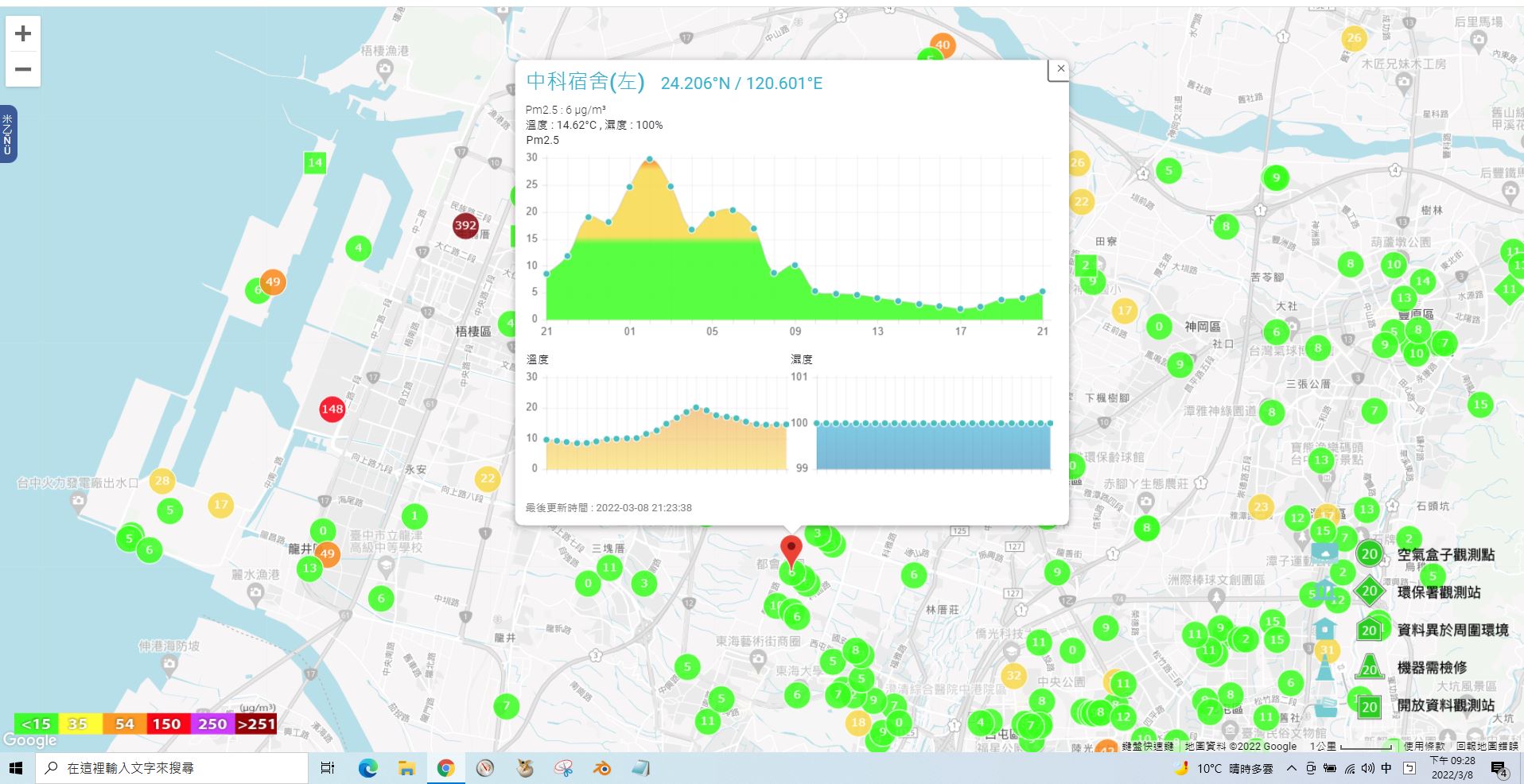
Task: Select the yellow 17 marker near 圳前仁愛公園
Action: click(x=1124, y=310)
